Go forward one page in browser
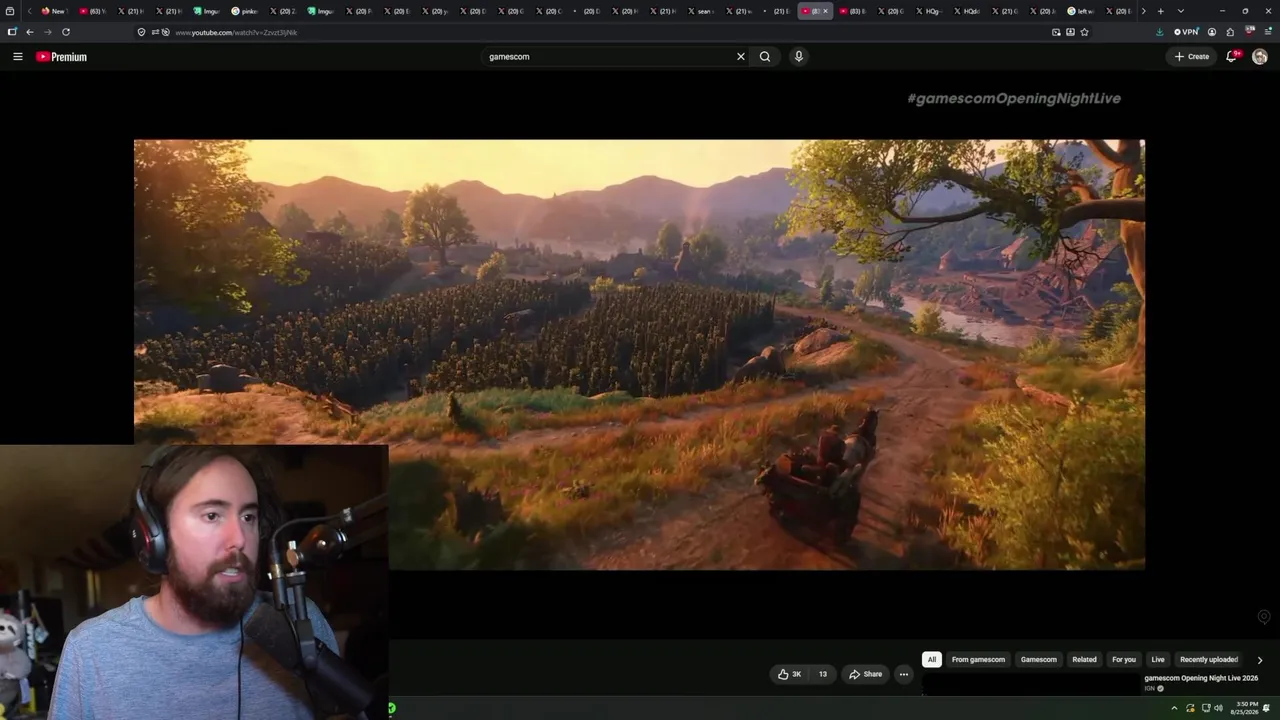1280x720 pixels. [47, 32]
